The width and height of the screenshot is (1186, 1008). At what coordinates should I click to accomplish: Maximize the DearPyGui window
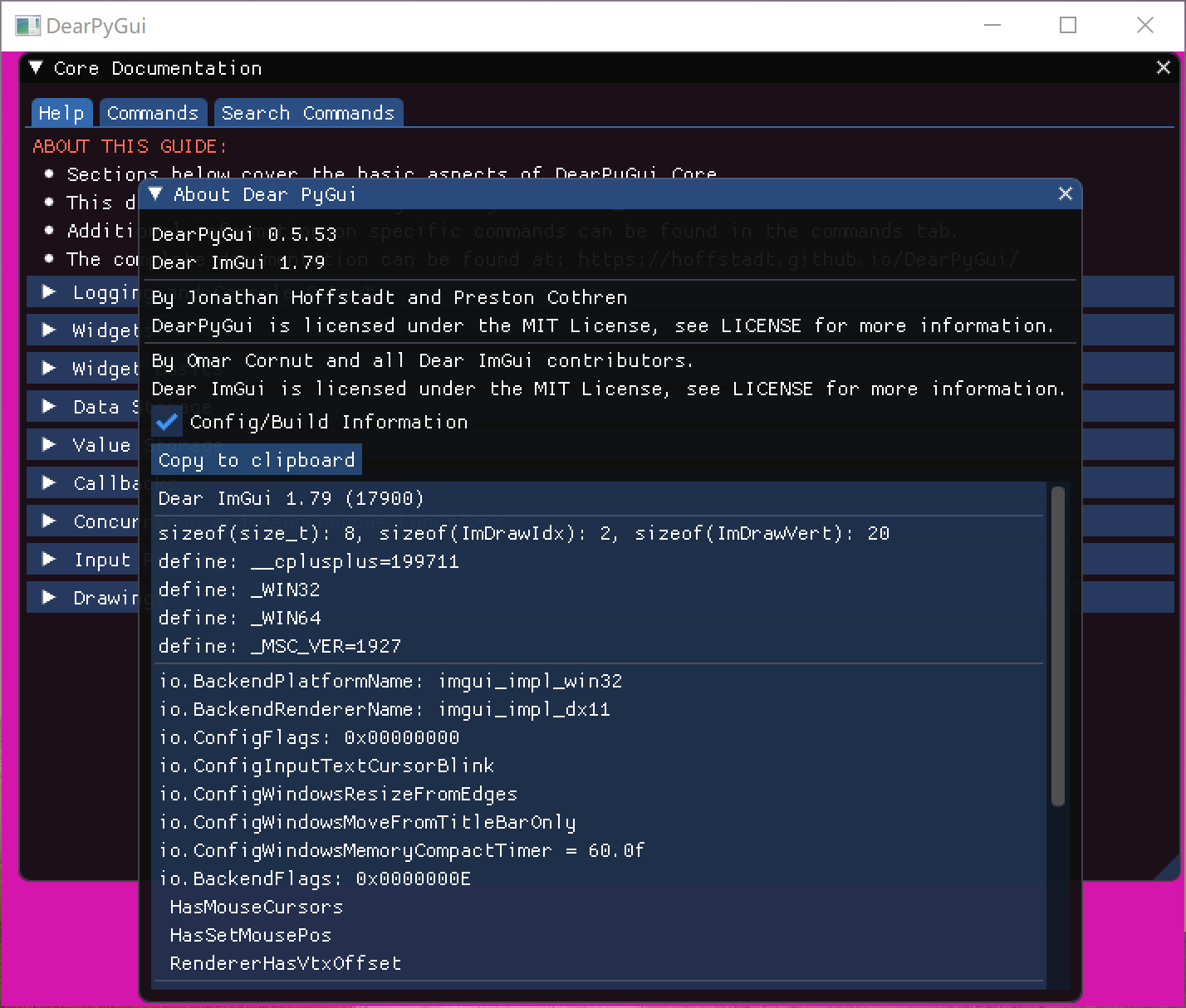(x=1068, y=26)
